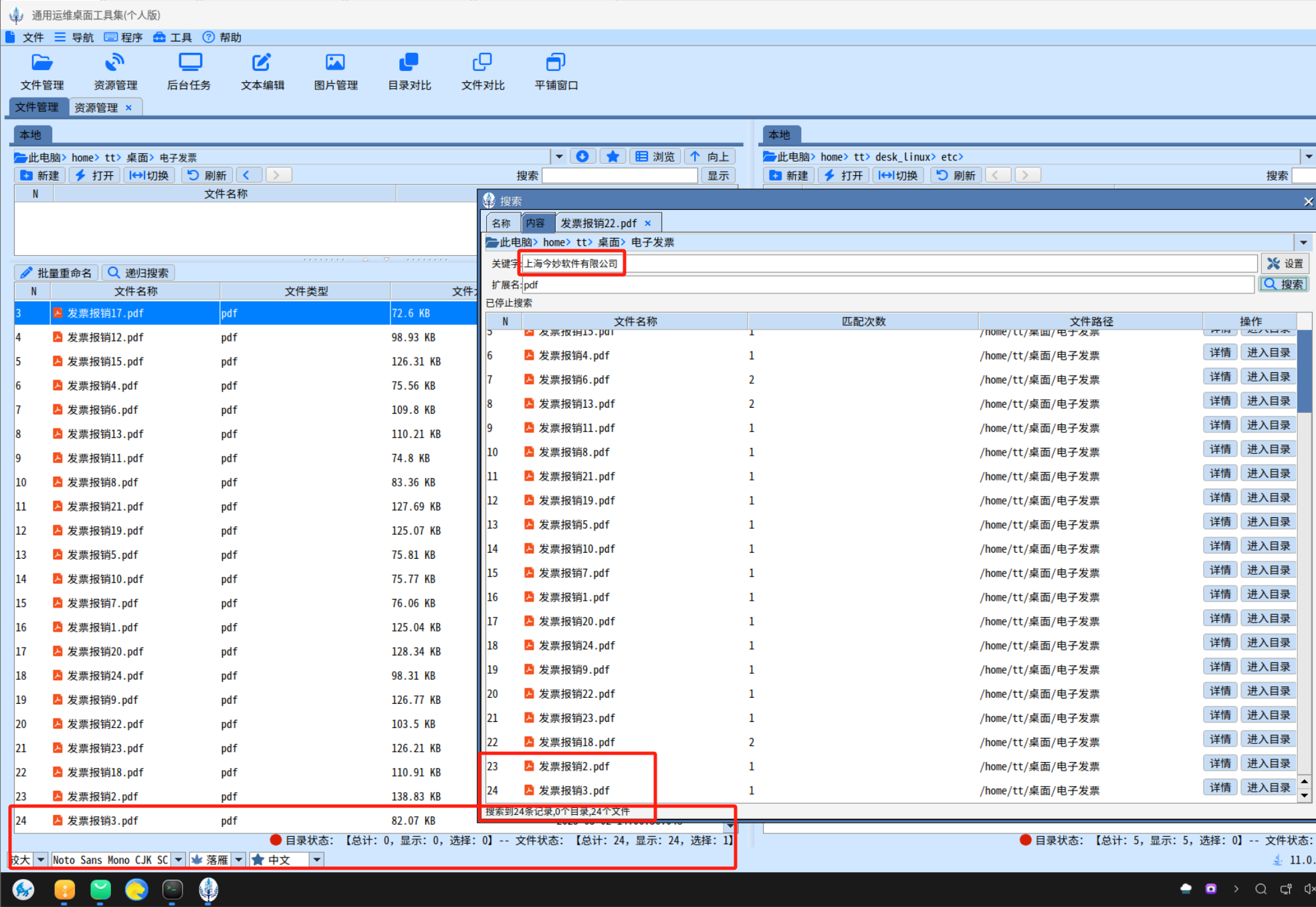1316x907 pixels.
Task: Open 后台任务 monitor icon
Action: click(x=189, y=63)
